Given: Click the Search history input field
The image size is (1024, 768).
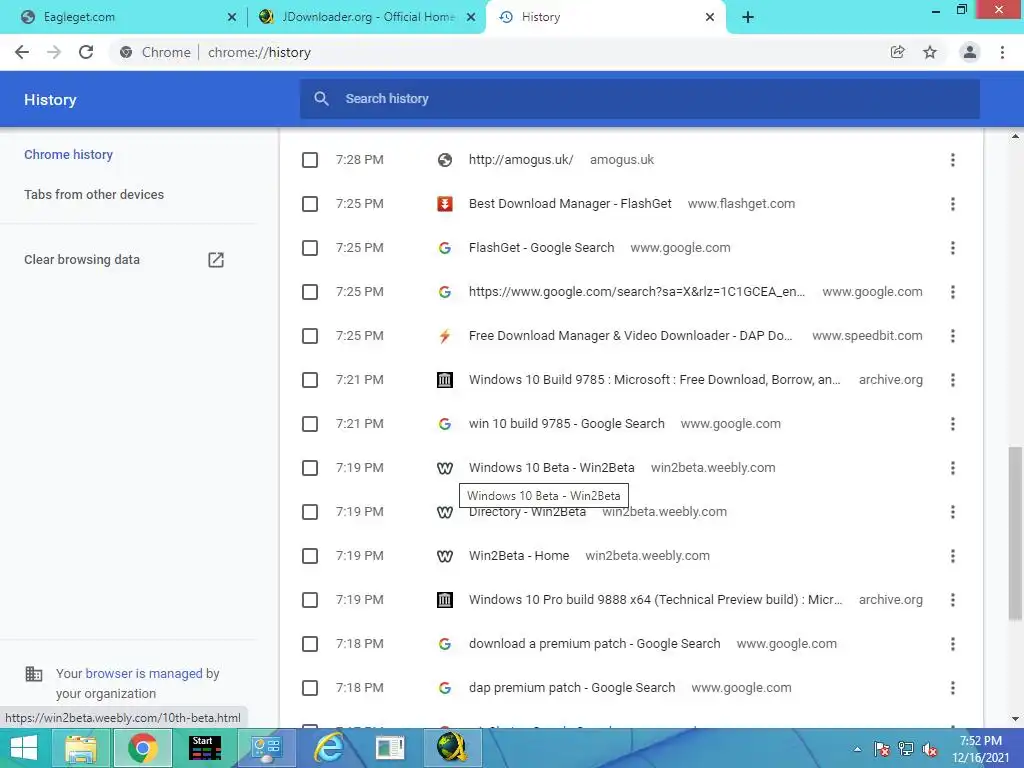Looking at the screenshot, I should [640, 99].
